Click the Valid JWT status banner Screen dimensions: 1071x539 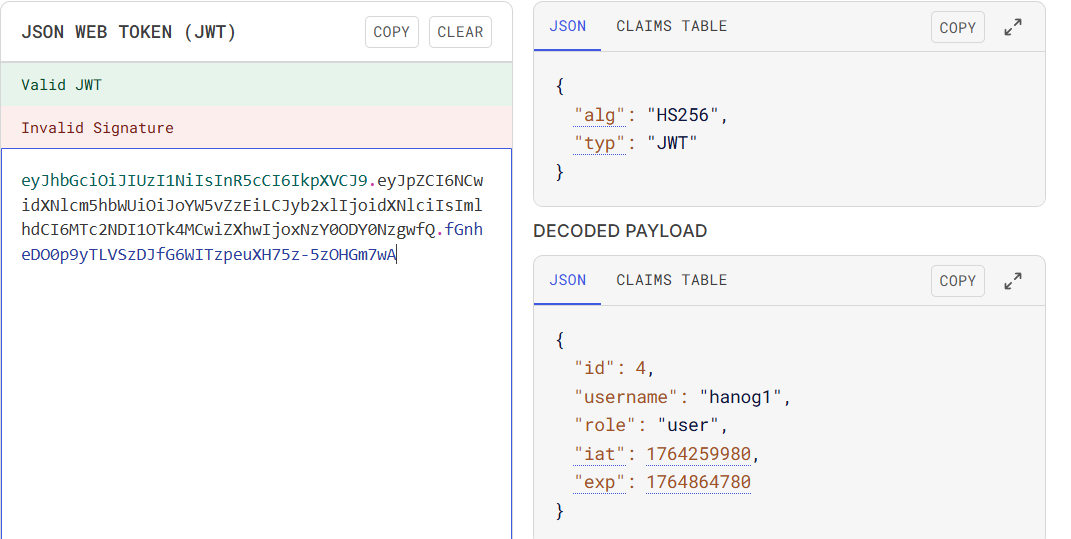(x=256, y=85)
